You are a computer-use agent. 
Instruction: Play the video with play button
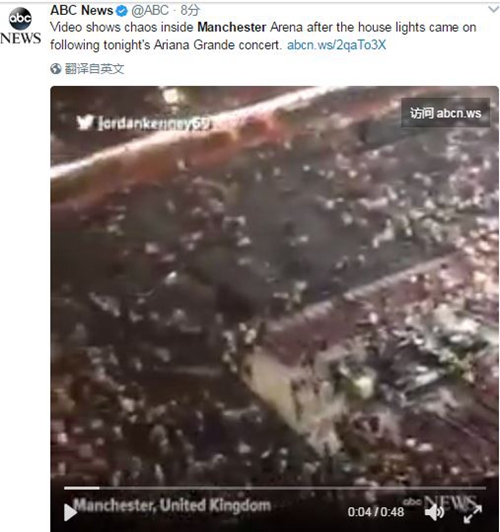(70, 512)
